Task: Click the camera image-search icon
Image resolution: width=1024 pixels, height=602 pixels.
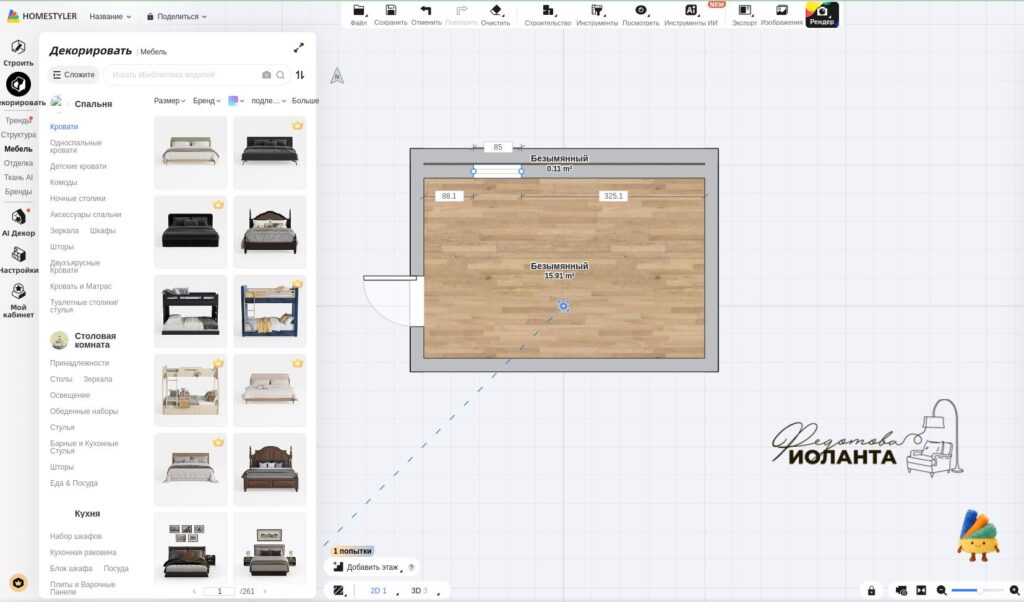Action: pyautogui.click(x=266, y=75)
